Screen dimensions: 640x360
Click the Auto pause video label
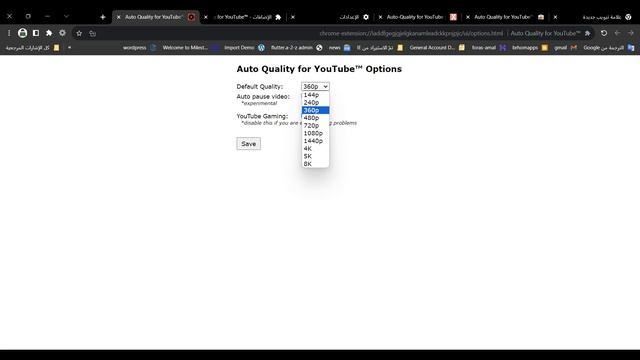pos(263,97)
